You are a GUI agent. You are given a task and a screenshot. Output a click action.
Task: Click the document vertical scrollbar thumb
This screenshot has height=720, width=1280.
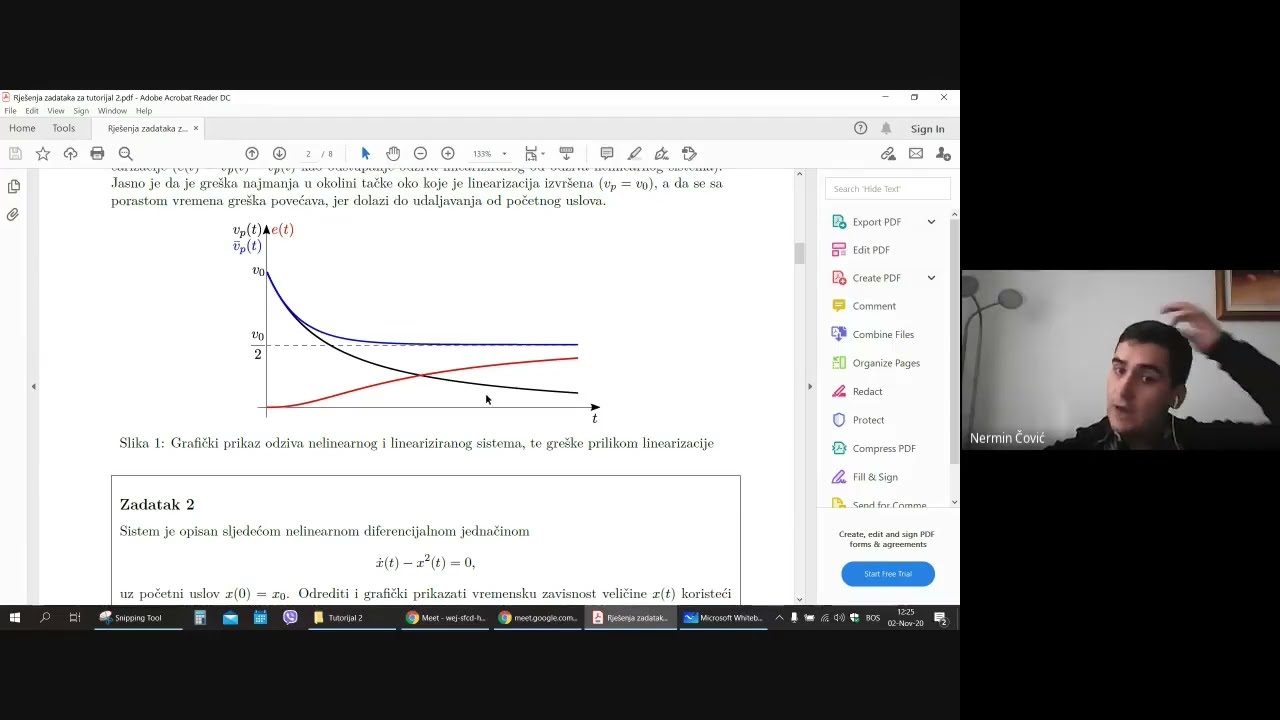[x=799, y=252]
